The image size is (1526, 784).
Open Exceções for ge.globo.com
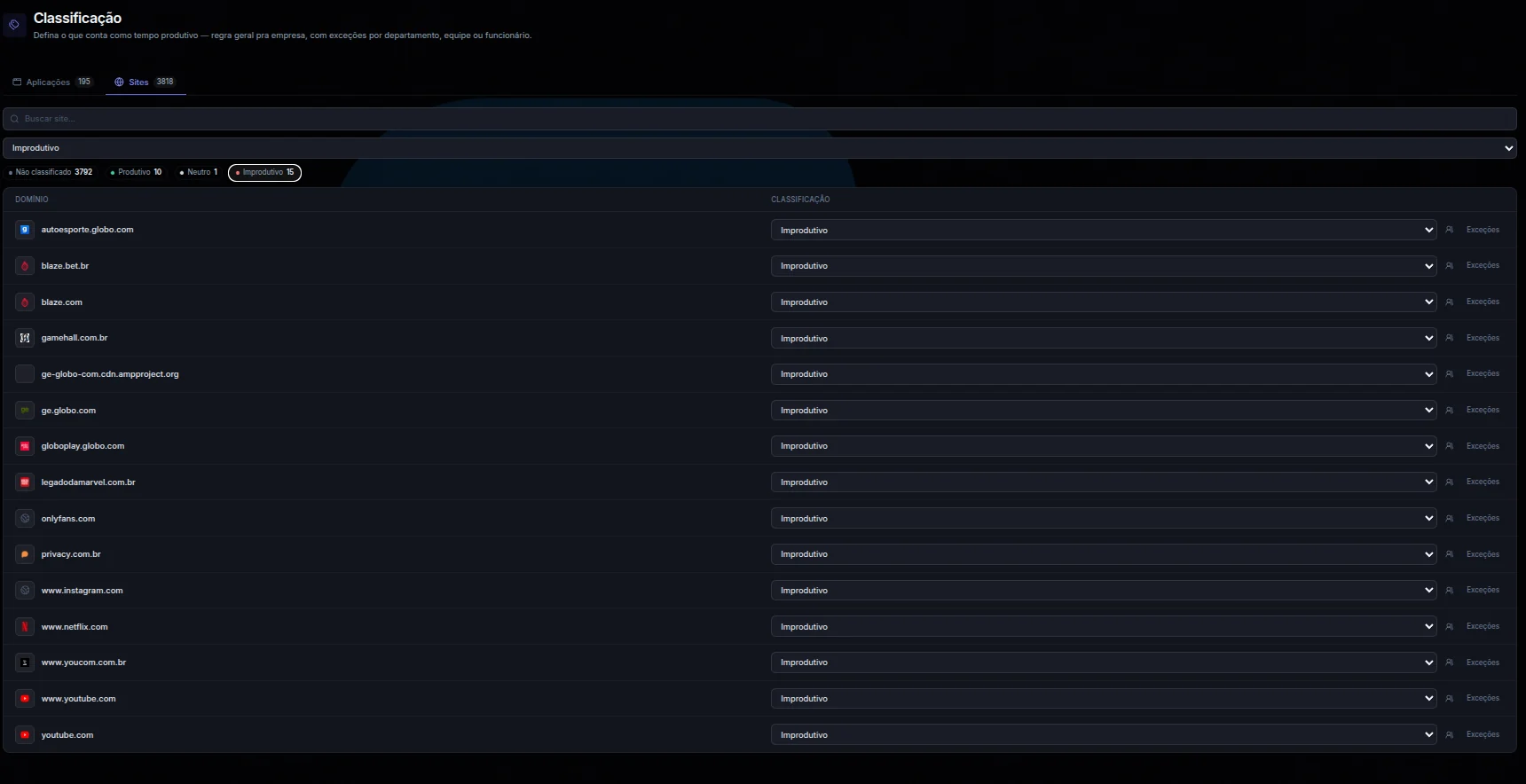1483,410
